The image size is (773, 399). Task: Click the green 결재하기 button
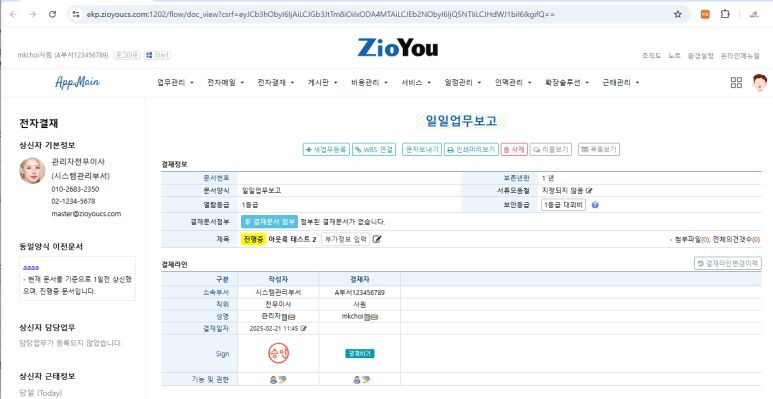[x=360, y=354]
